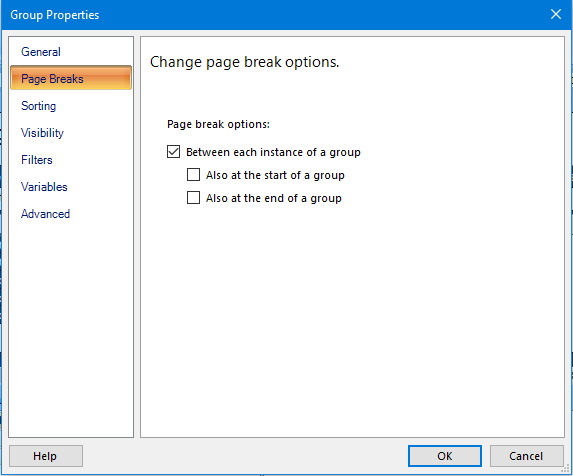The height and width of the screenshot is (476, 573).
Task: Close the Group Properties dialog with X
Action: click(556, 15)
